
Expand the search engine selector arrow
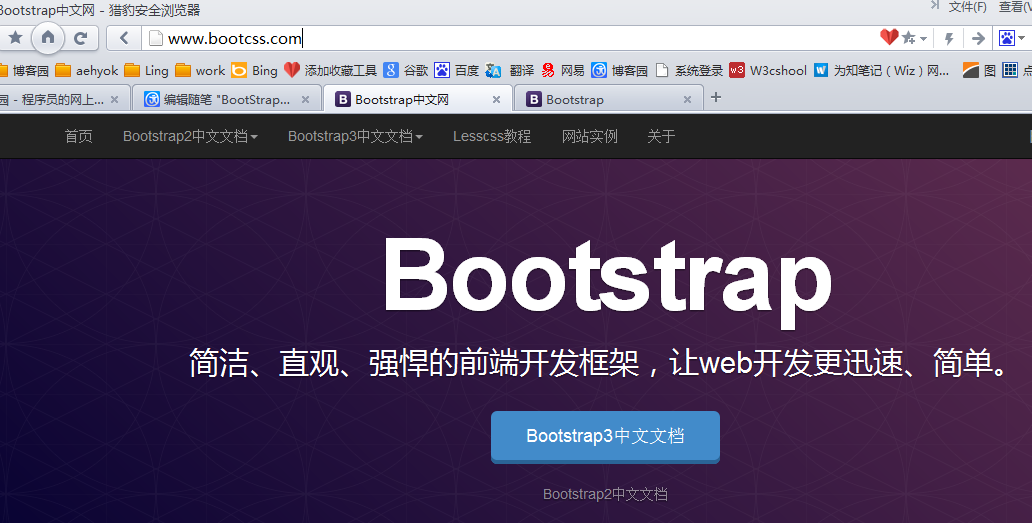pyautogui.click(x=1021, y=39)
